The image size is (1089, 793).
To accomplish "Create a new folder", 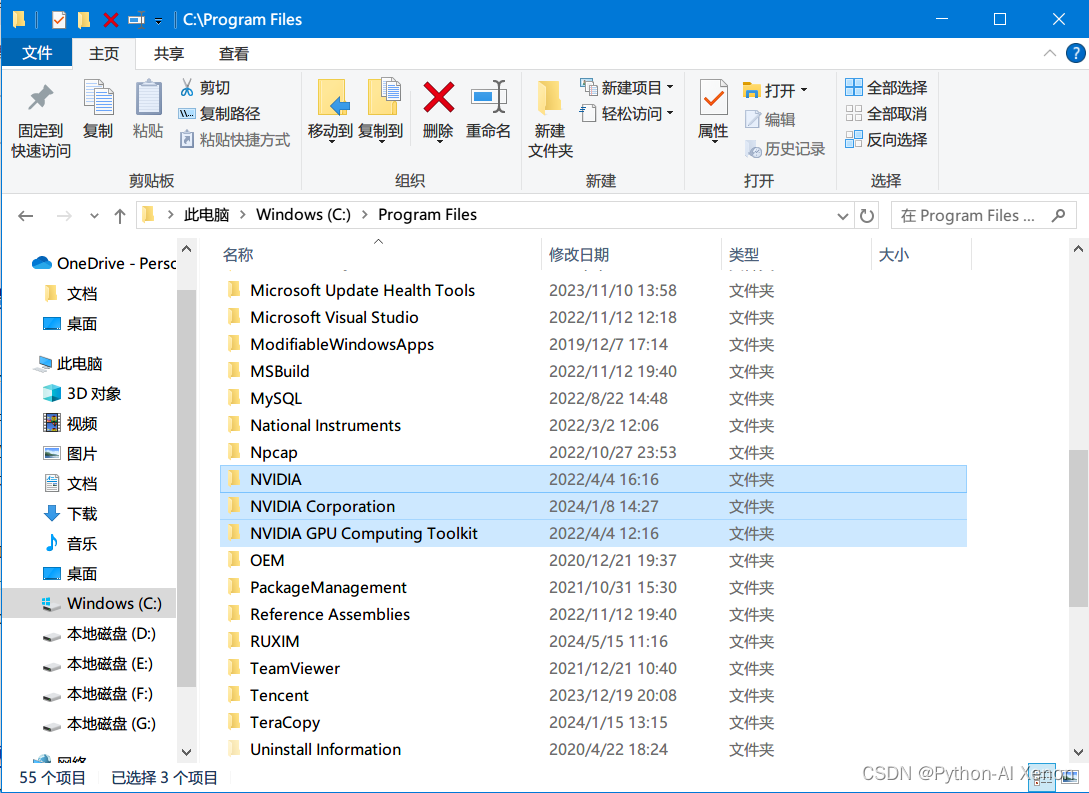I will point(550,119).
